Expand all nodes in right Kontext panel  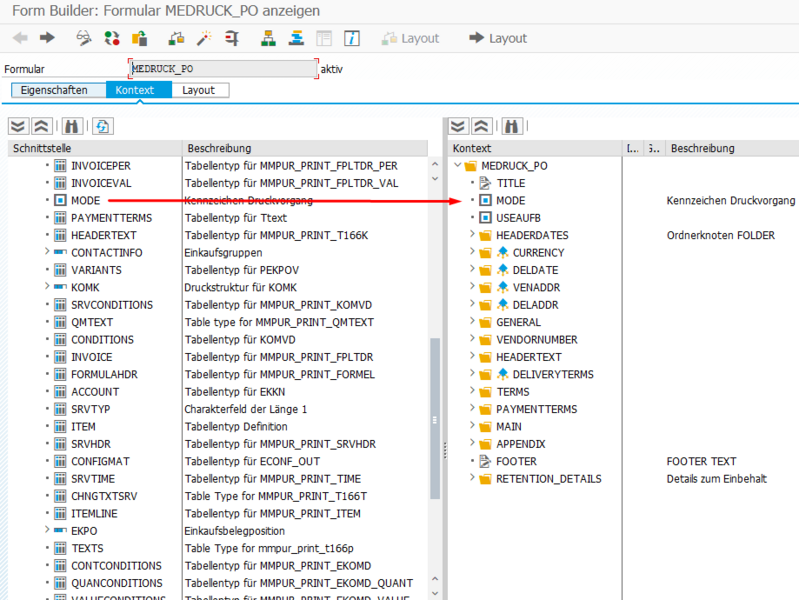point(458,126)
